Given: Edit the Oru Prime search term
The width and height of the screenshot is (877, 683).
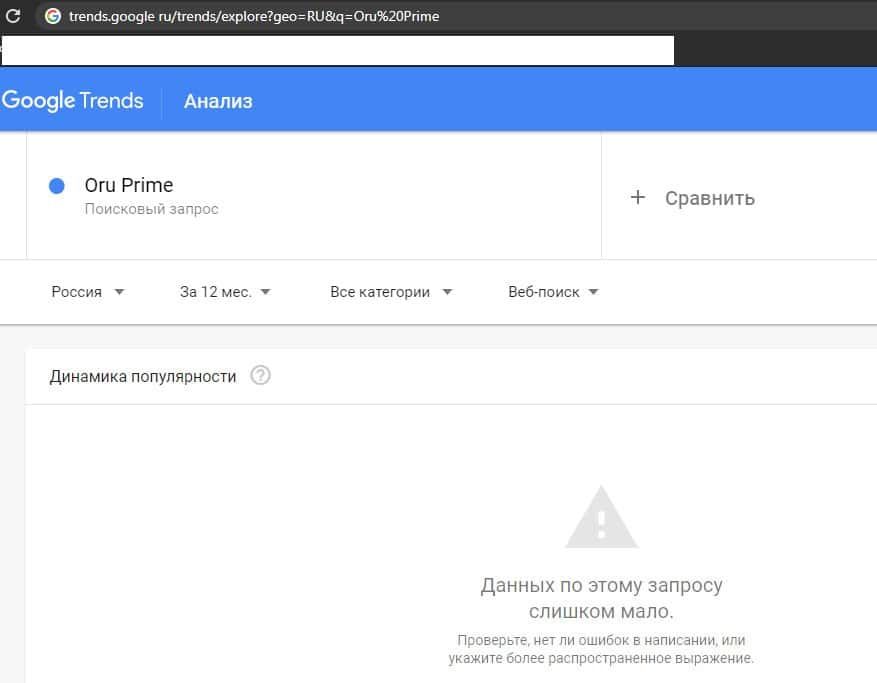Looking at the screenshot, I should 129,185.
